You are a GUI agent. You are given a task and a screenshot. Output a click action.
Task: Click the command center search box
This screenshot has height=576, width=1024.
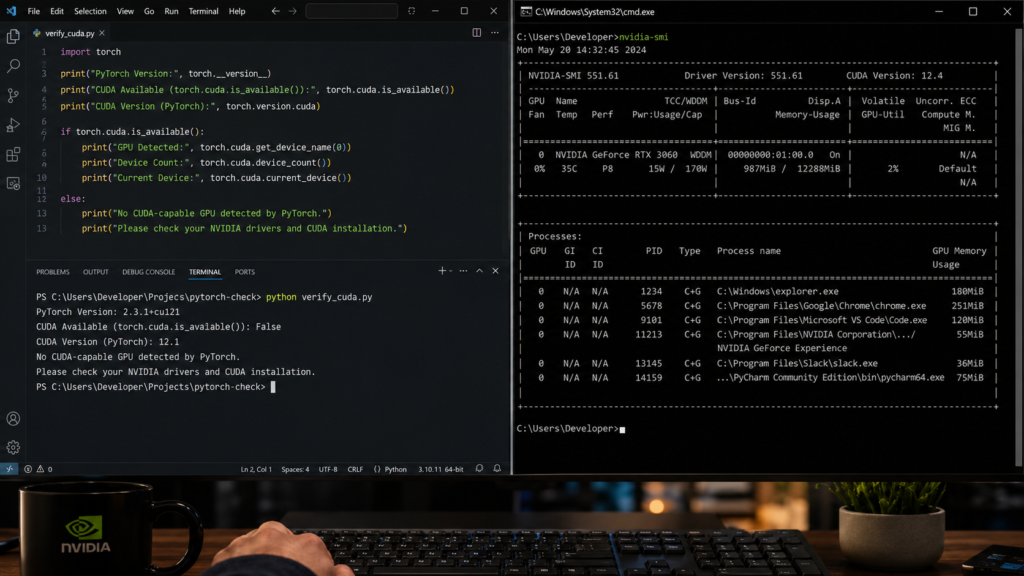coord(351,11)
